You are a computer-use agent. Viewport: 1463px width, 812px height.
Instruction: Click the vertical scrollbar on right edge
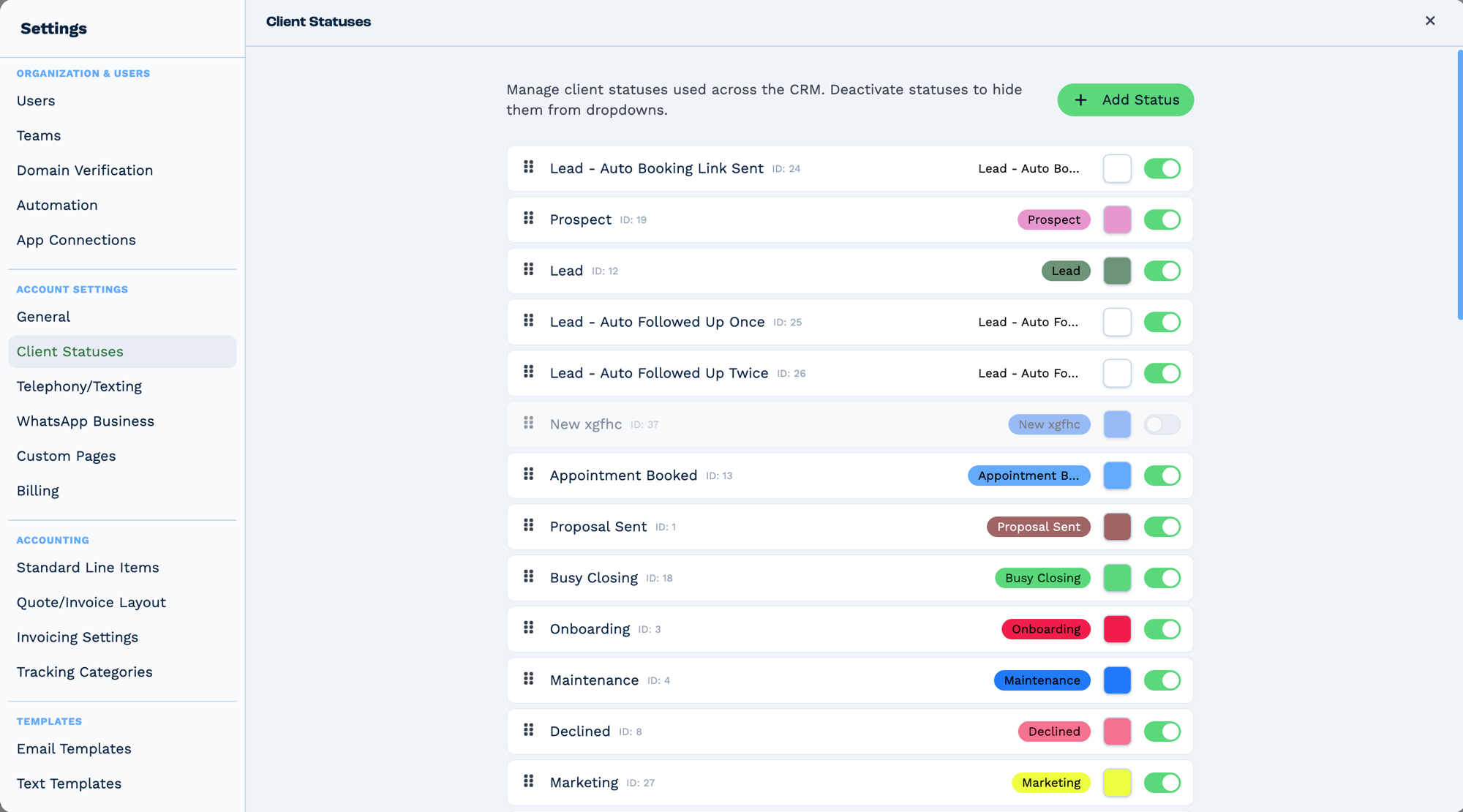point(1459,185)
